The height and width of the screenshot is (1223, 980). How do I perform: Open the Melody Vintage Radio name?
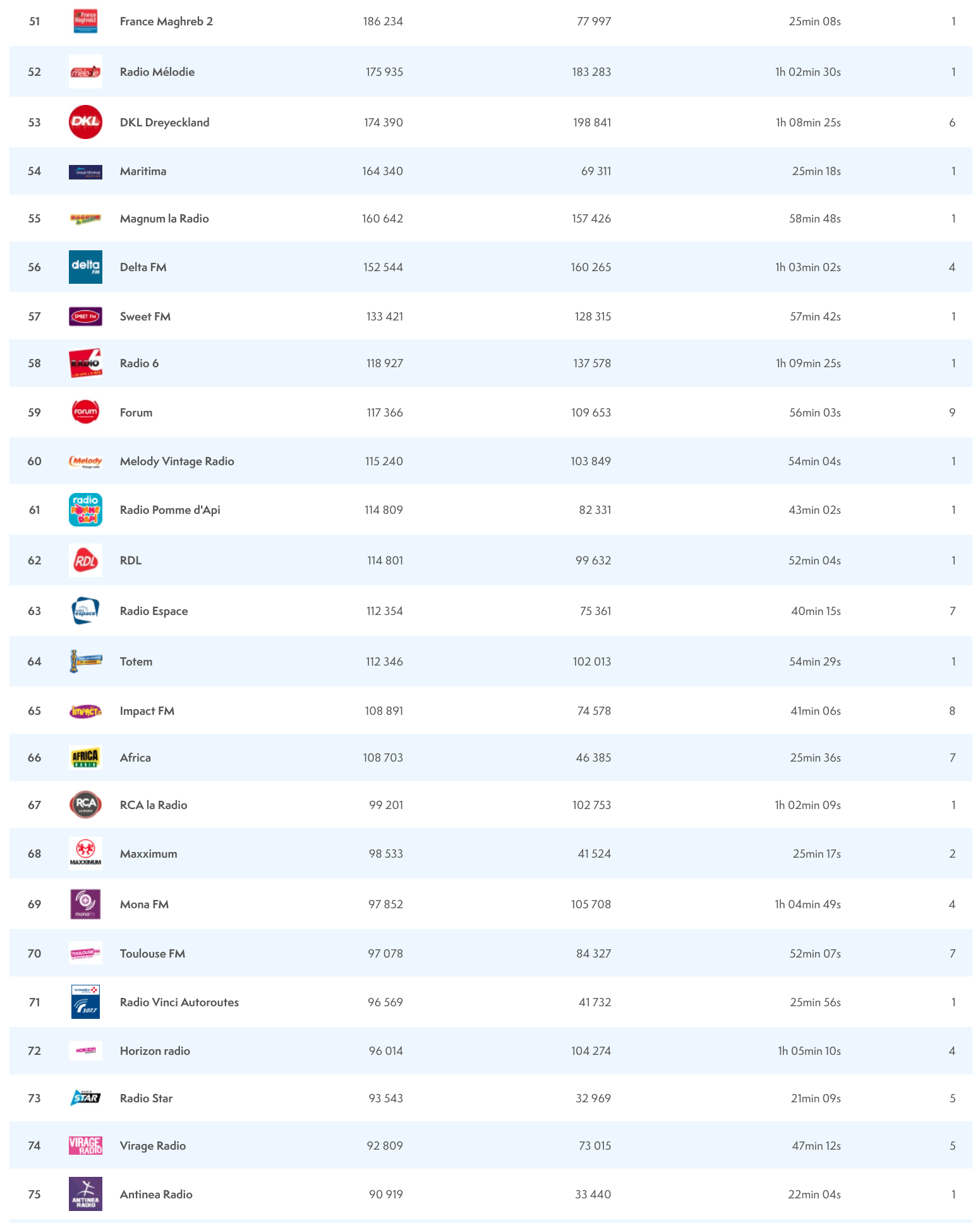coord(177,461)
